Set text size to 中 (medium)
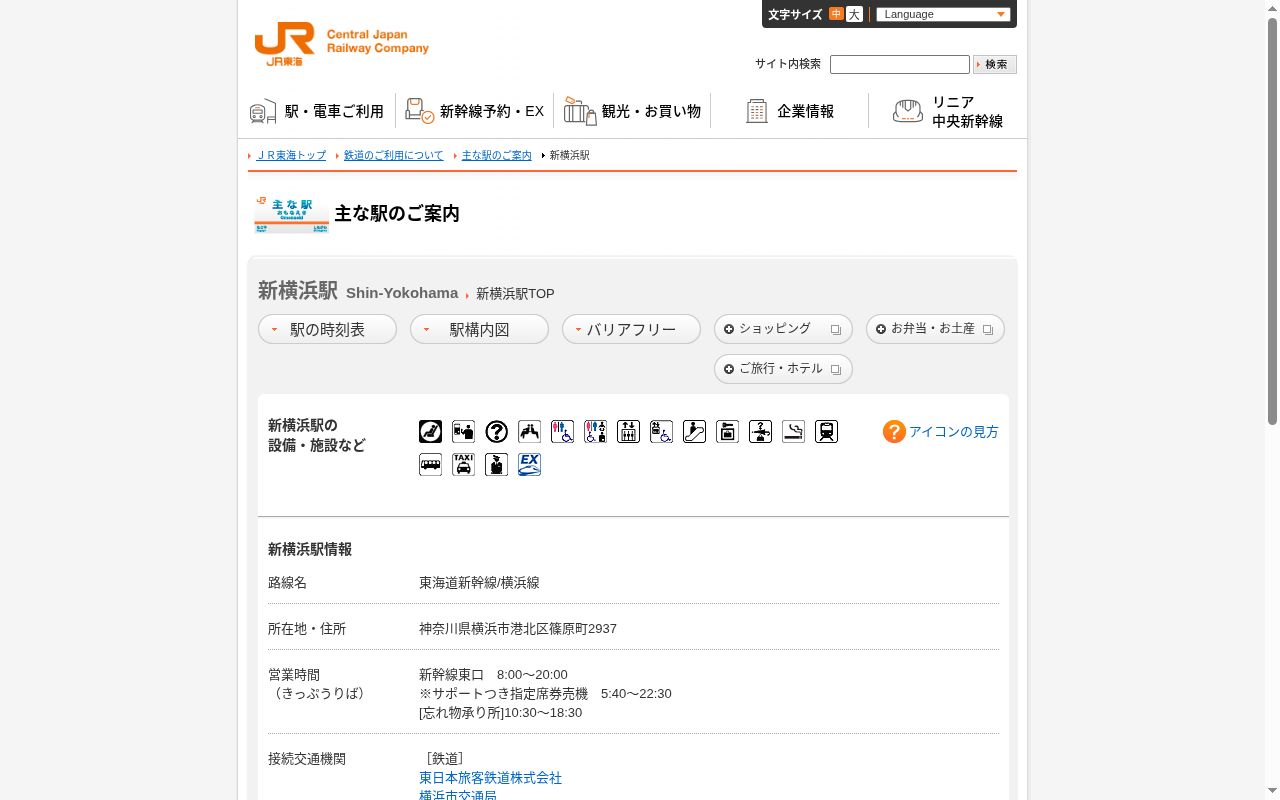 pos(836,14)
